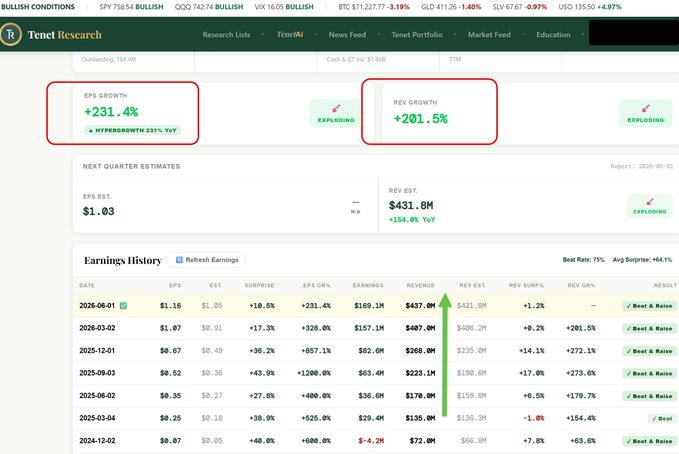
Task: Click the Avg Surprise: +64.1% label
Action: pyautogui.click(x=642, y=260)
